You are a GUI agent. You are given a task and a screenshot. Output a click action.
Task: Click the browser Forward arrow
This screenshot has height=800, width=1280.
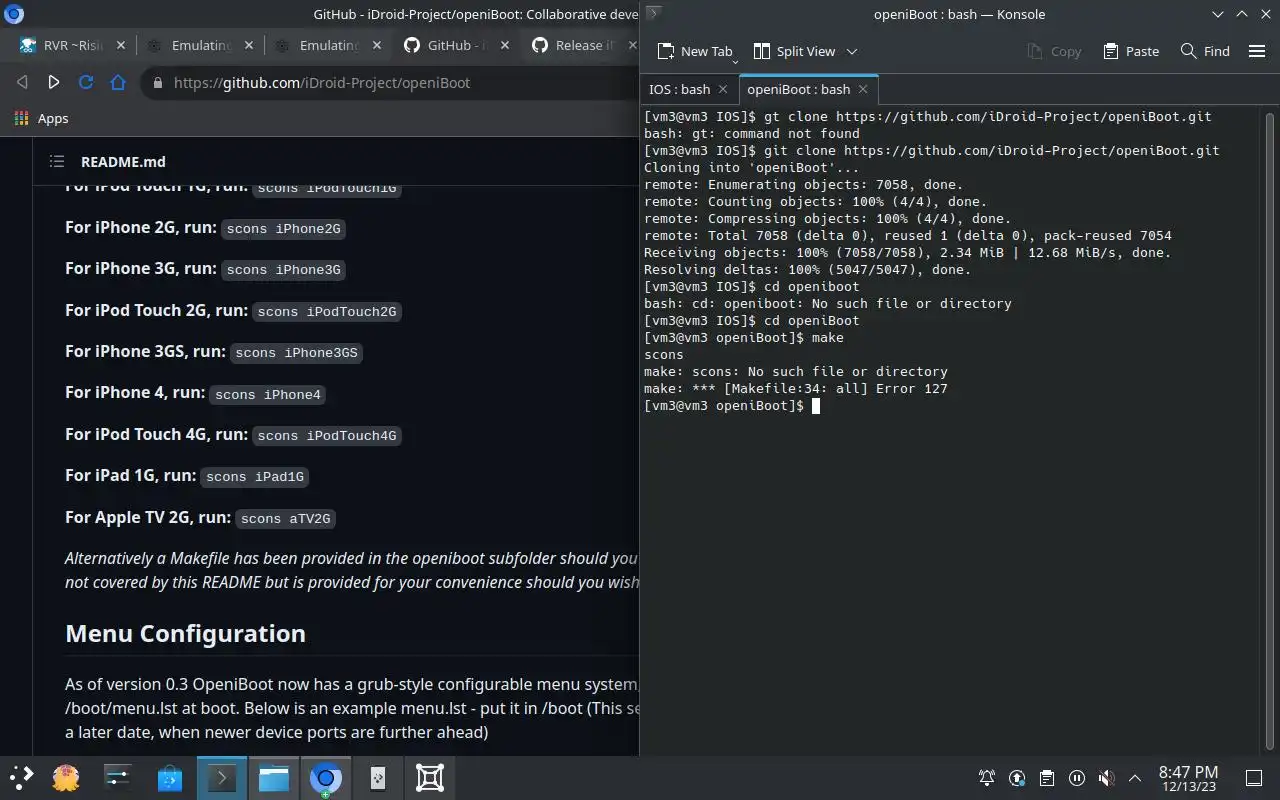click(54, 83)
